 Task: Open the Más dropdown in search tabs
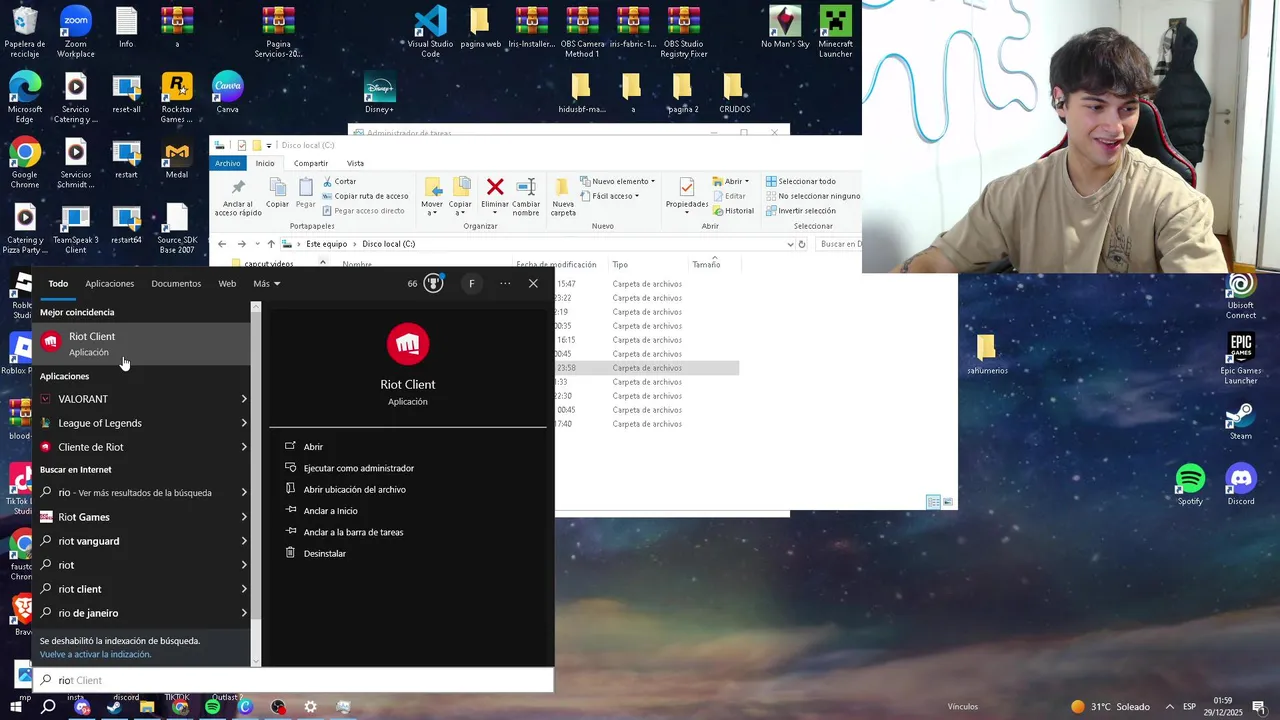click(266, 284)
